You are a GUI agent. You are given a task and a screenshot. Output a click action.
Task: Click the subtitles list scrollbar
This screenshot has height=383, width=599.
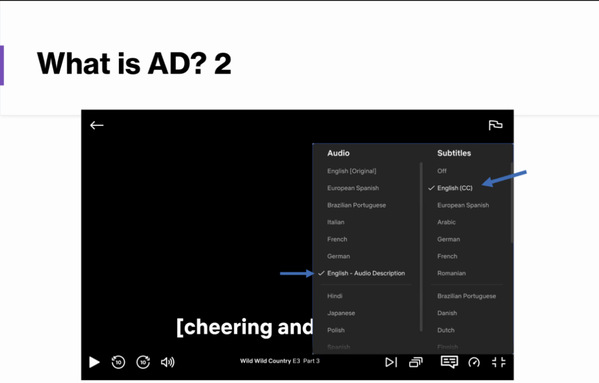click(x=512, y=202)
